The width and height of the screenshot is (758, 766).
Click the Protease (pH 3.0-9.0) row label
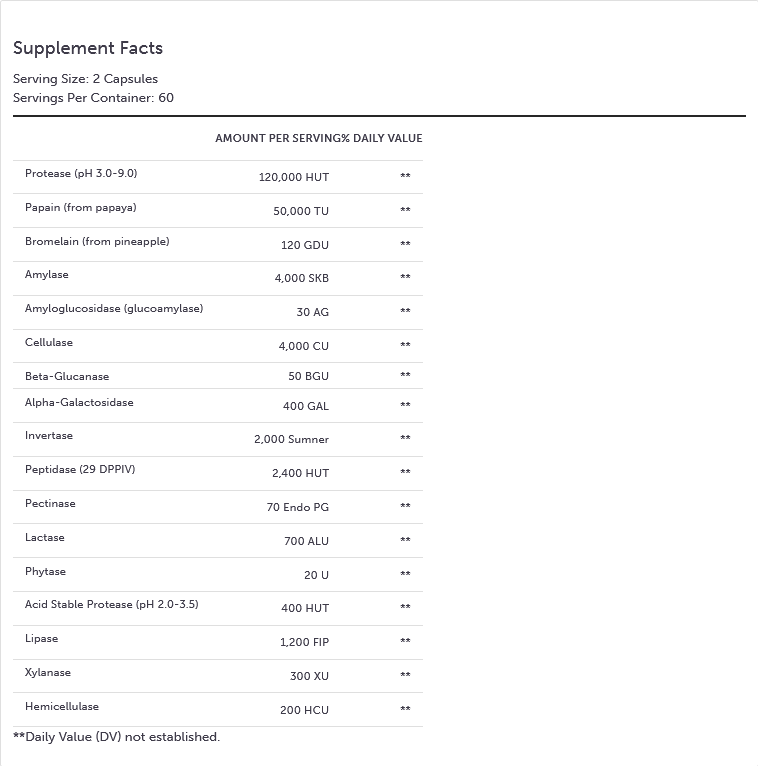(81, 174)
